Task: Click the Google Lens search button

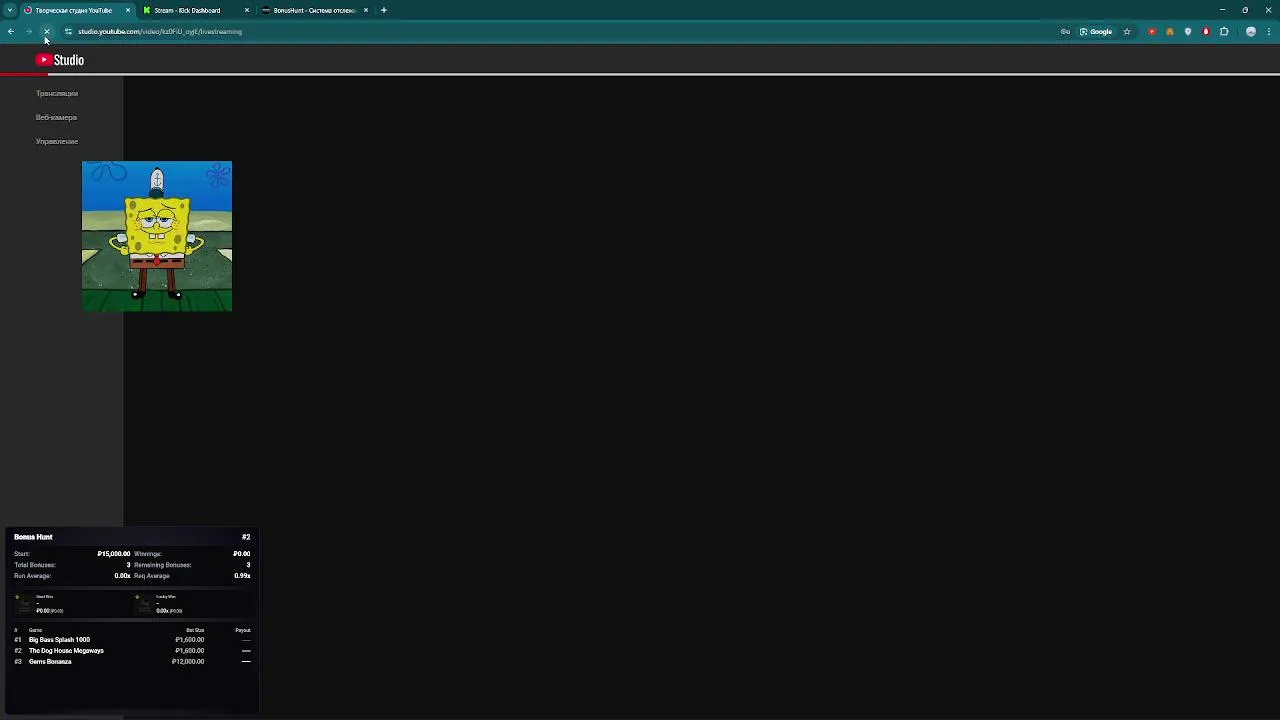Action: (1096, 32)
